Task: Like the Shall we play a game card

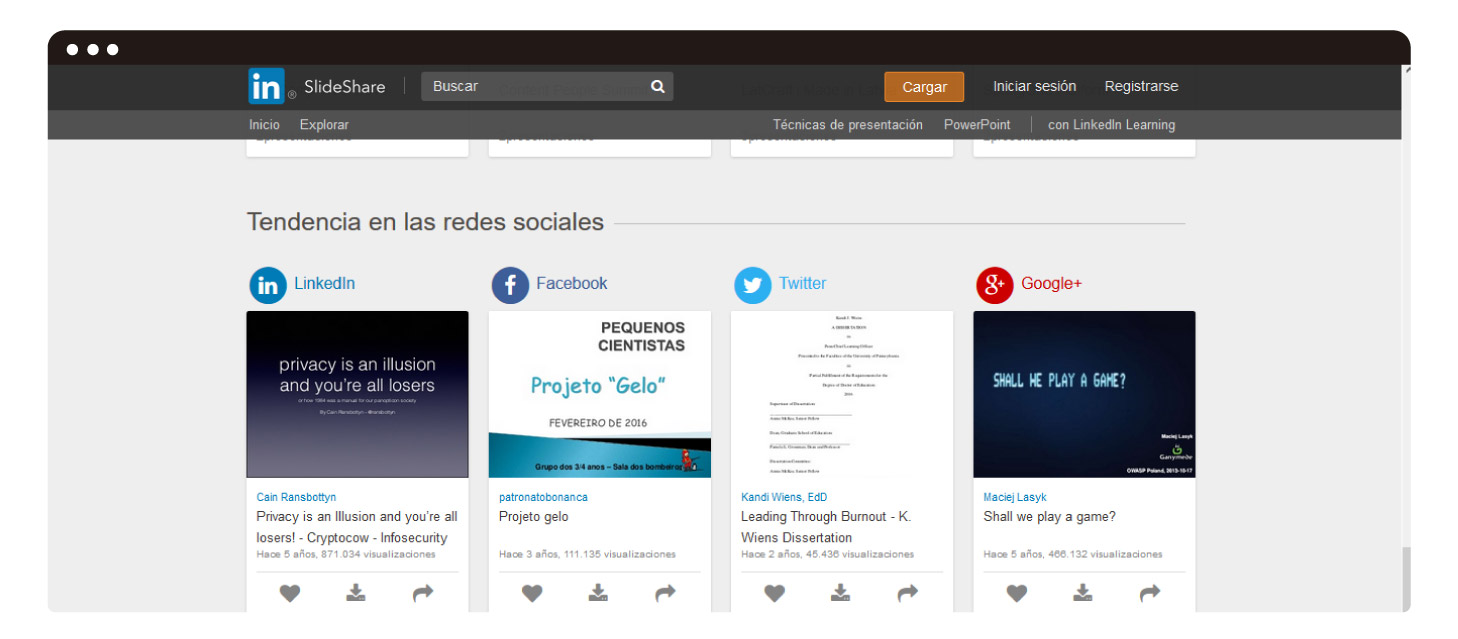Action: click(1017, 593)
